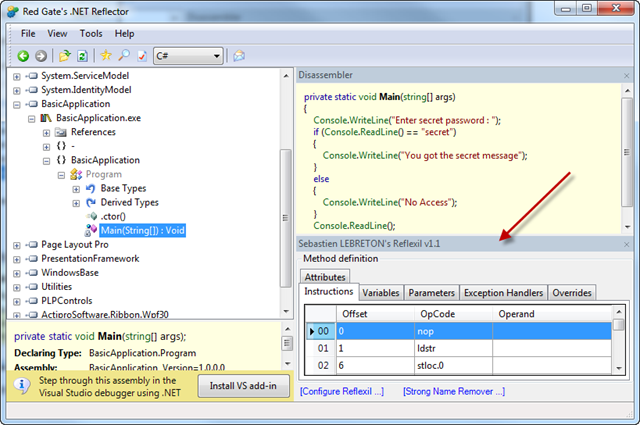Click the info icon in the yellow banner

[x=22, y=385]
